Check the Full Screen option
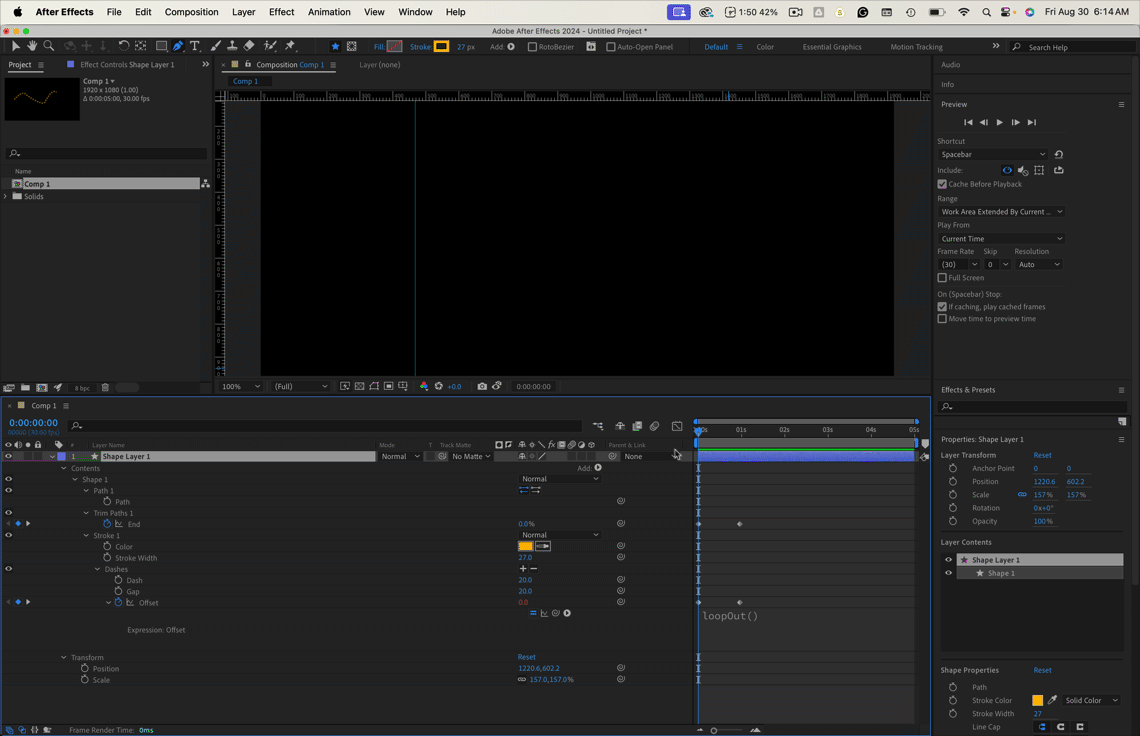The image size is (1140, 736). [942, 278]
